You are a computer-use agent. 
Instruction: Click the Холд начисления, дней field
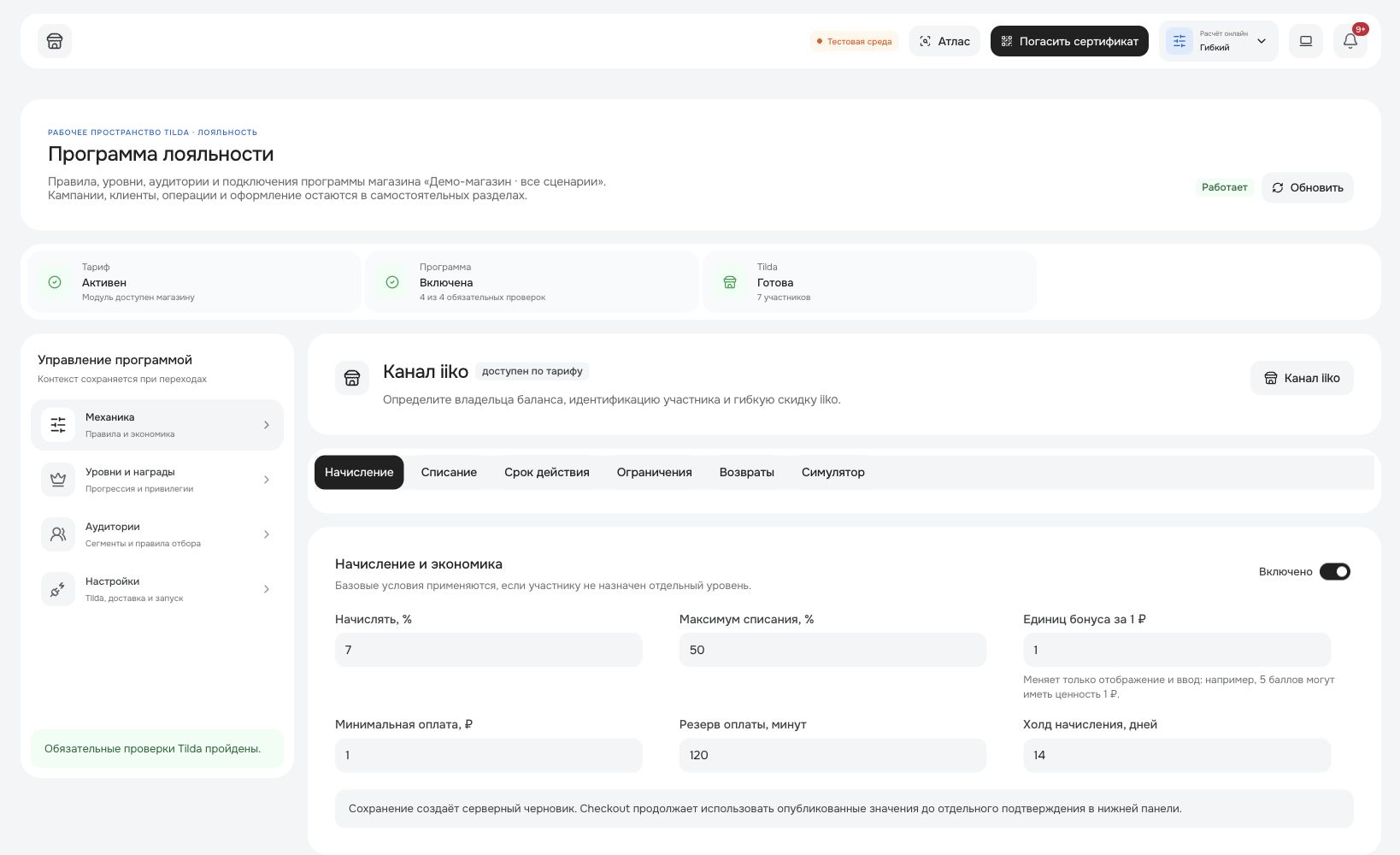pos(1177,755)
